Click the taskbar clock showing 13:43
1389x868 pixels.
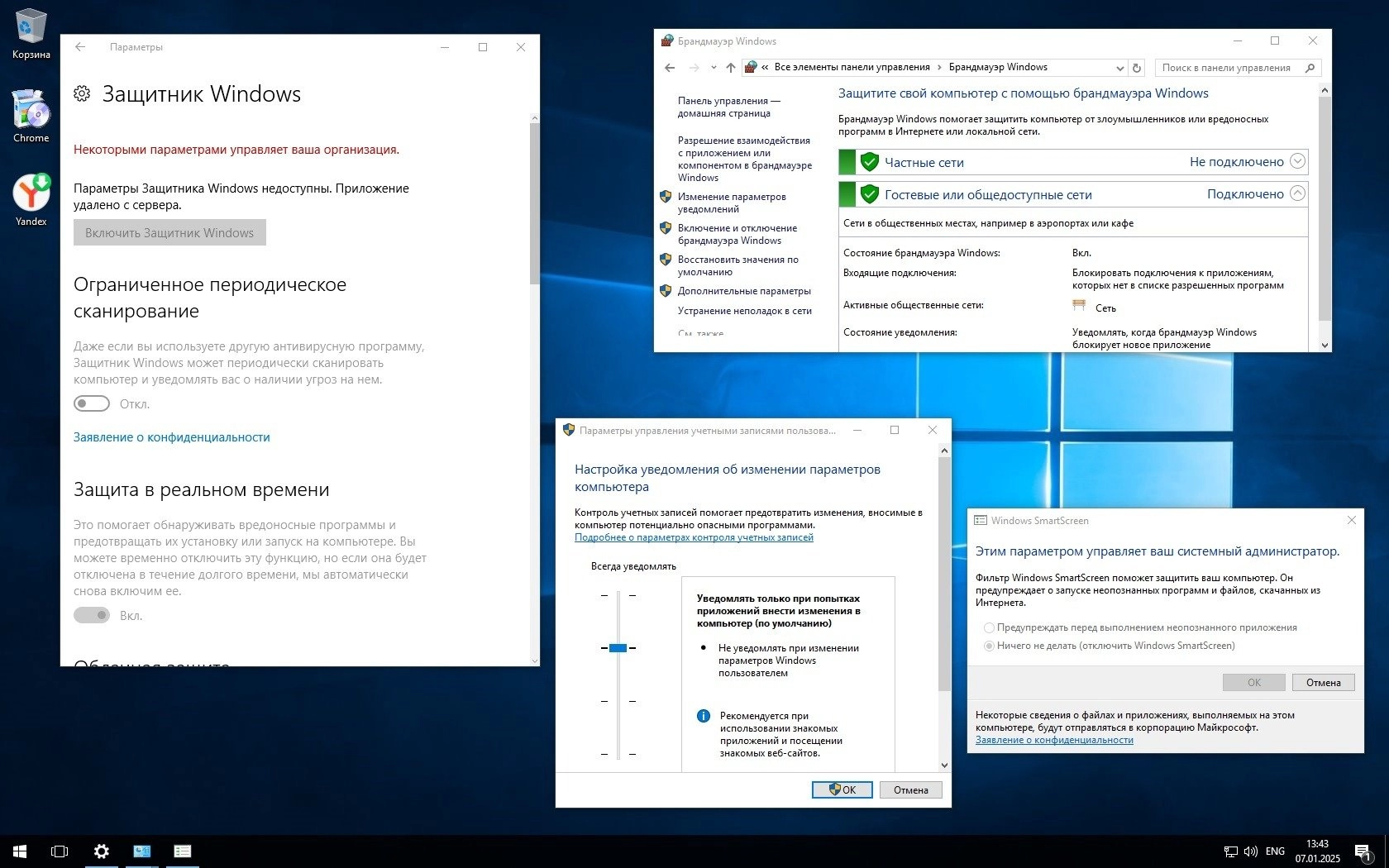coord(1317,851)
